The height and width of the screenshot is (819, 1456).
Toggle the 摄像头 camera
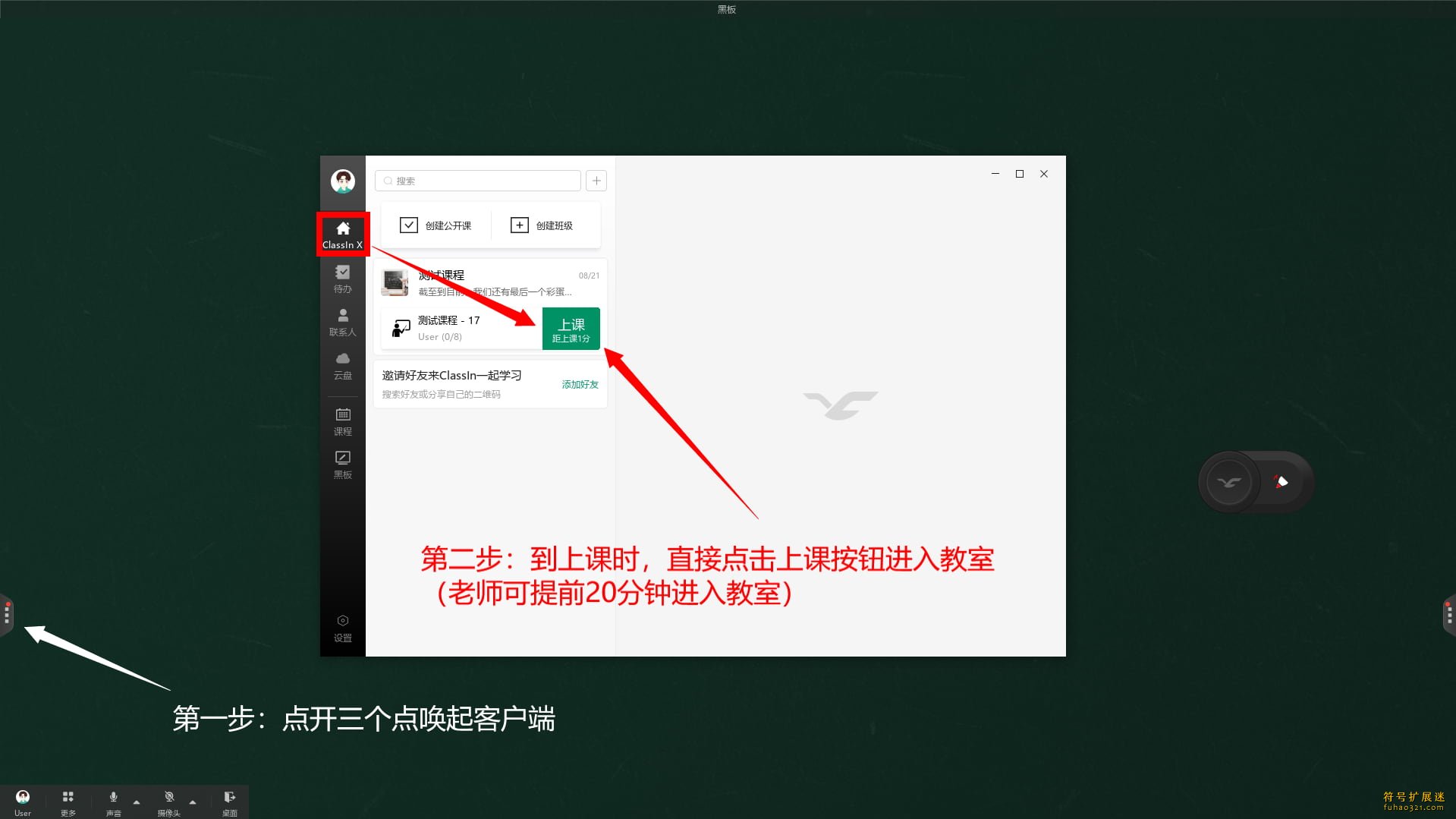pos(169,802)
